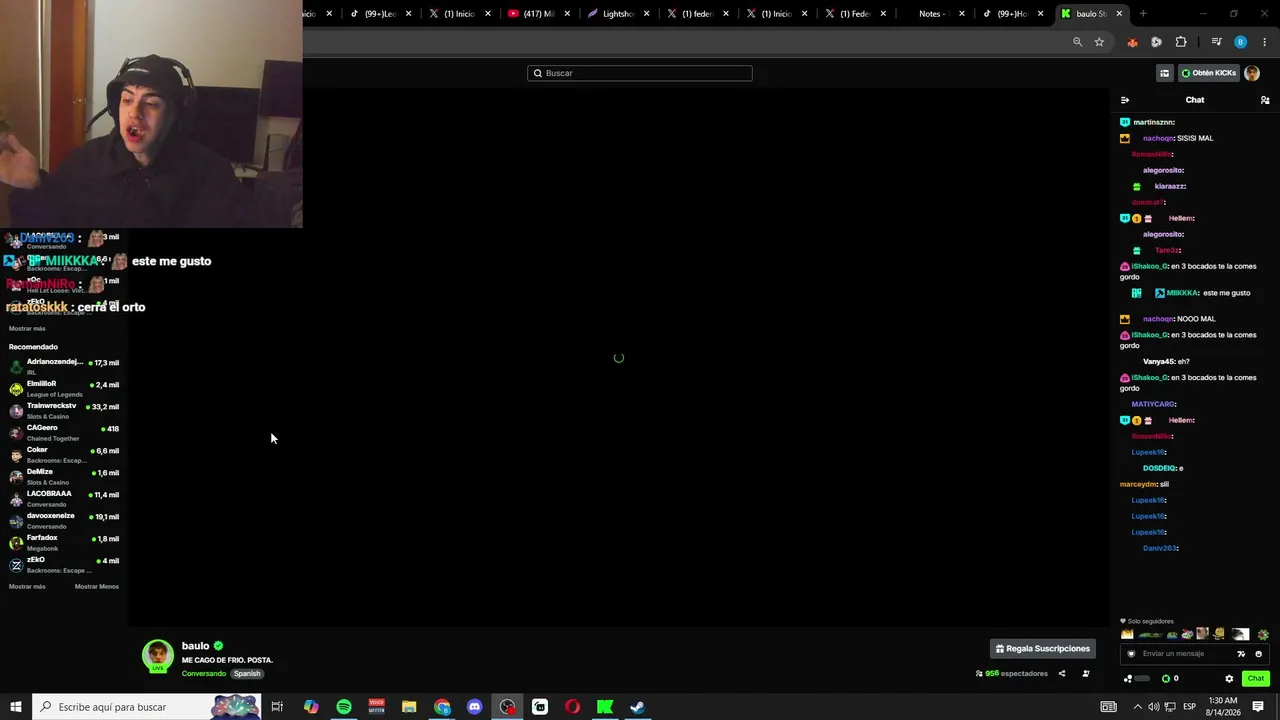The width and height of the screenshot is (1280, 720).
Task: Open the emote picker in chat input
Action: point(1258,654)
